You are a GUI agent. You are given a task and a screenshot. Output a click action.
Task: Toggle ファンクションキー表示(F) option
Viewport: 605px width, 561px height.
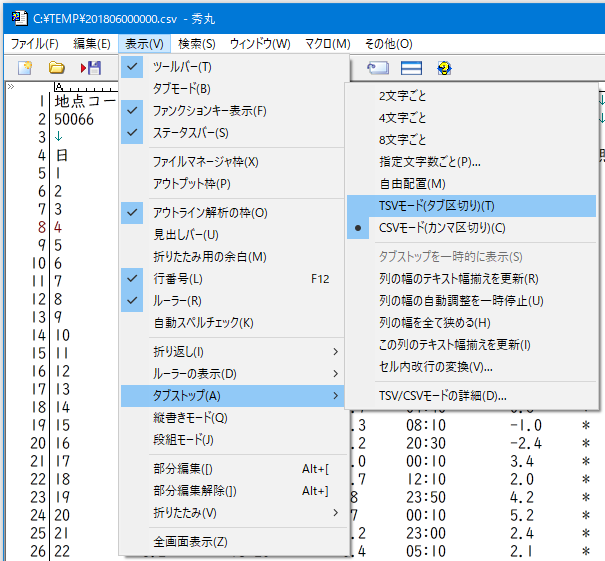pyautogui.click(x=232, y=111)
